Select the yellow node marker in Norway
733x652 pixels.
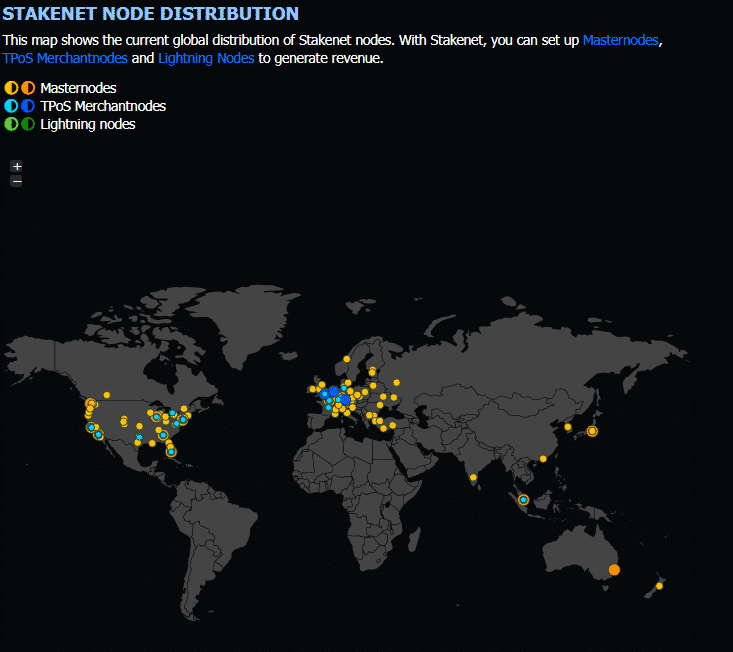click(x=346, y=359)
